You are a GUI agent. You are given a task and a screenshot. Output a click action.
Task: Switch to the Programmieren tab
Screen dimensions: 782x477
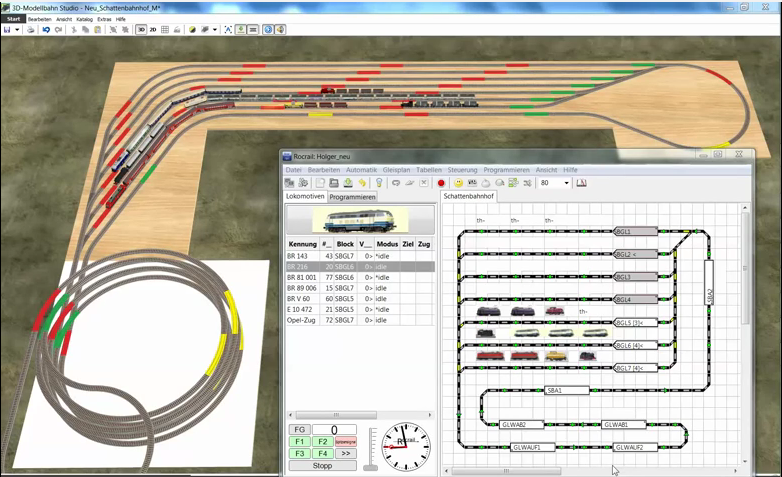[352, 197]
